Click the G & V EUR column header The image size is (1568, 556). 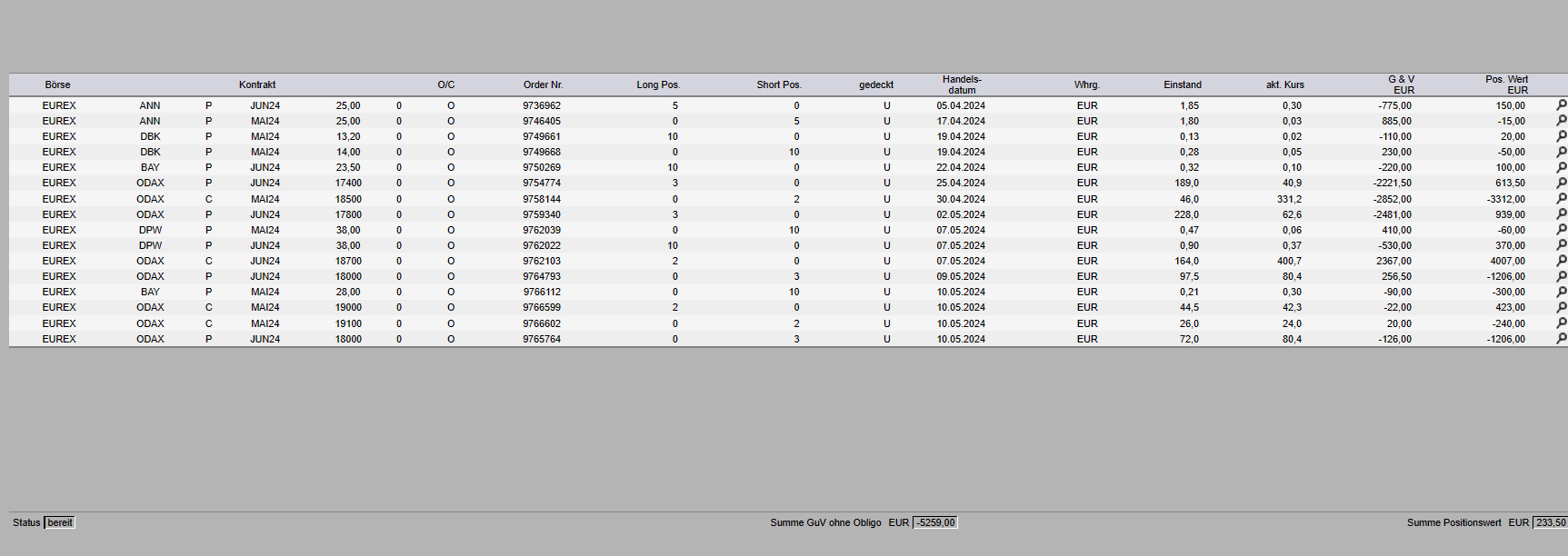1402,84
